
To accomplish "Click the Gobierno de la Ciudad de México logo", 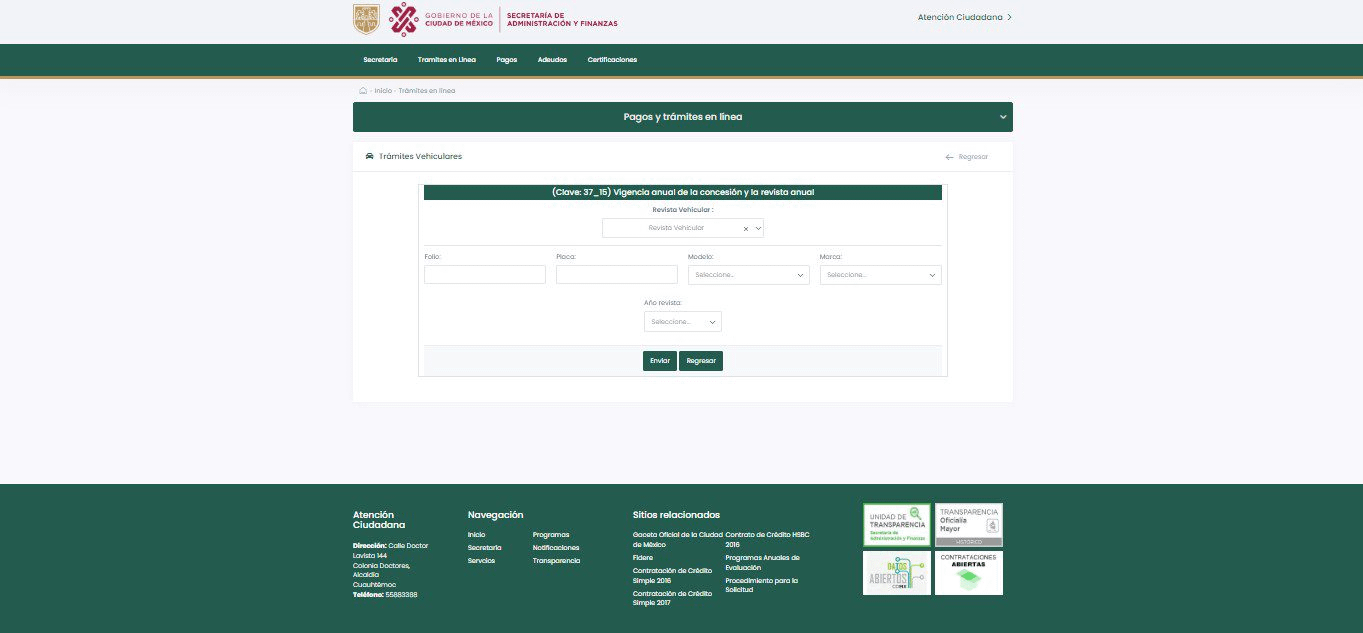I will click(x=441, y=18).
